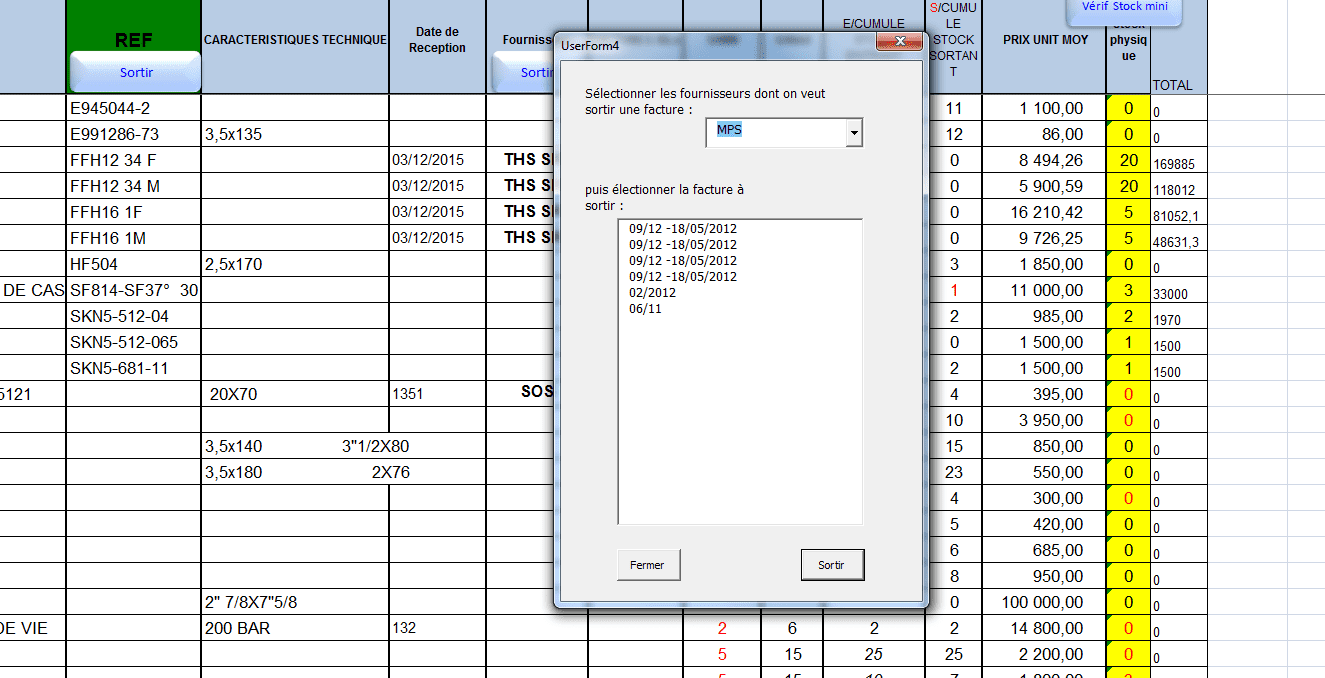1325x678 pixels.
Task: Select cell FFH12 34 M
Action: [134, 186]
